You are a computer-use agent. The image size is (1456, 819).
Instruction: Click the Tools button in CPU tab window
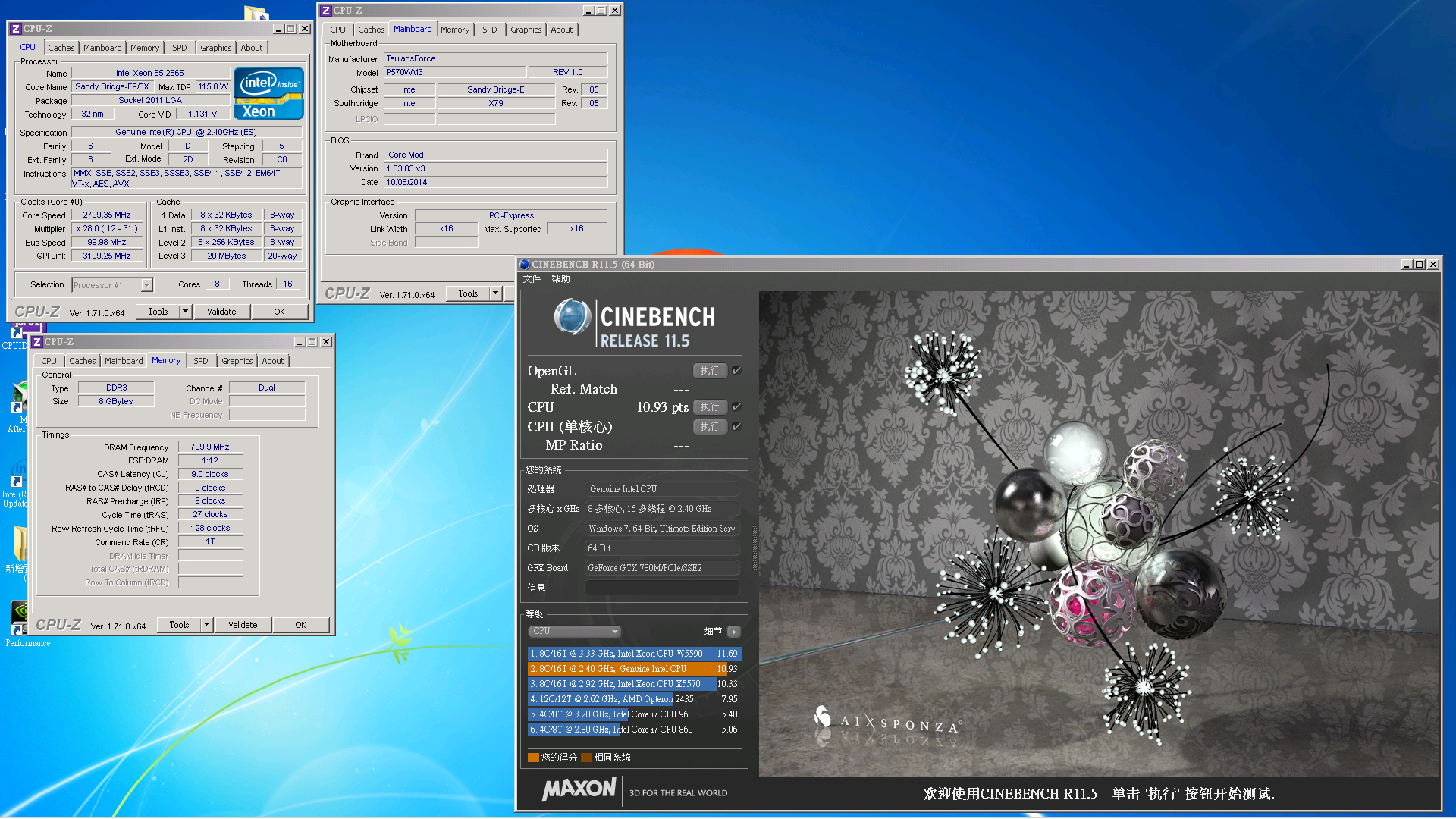click(158, 312)
